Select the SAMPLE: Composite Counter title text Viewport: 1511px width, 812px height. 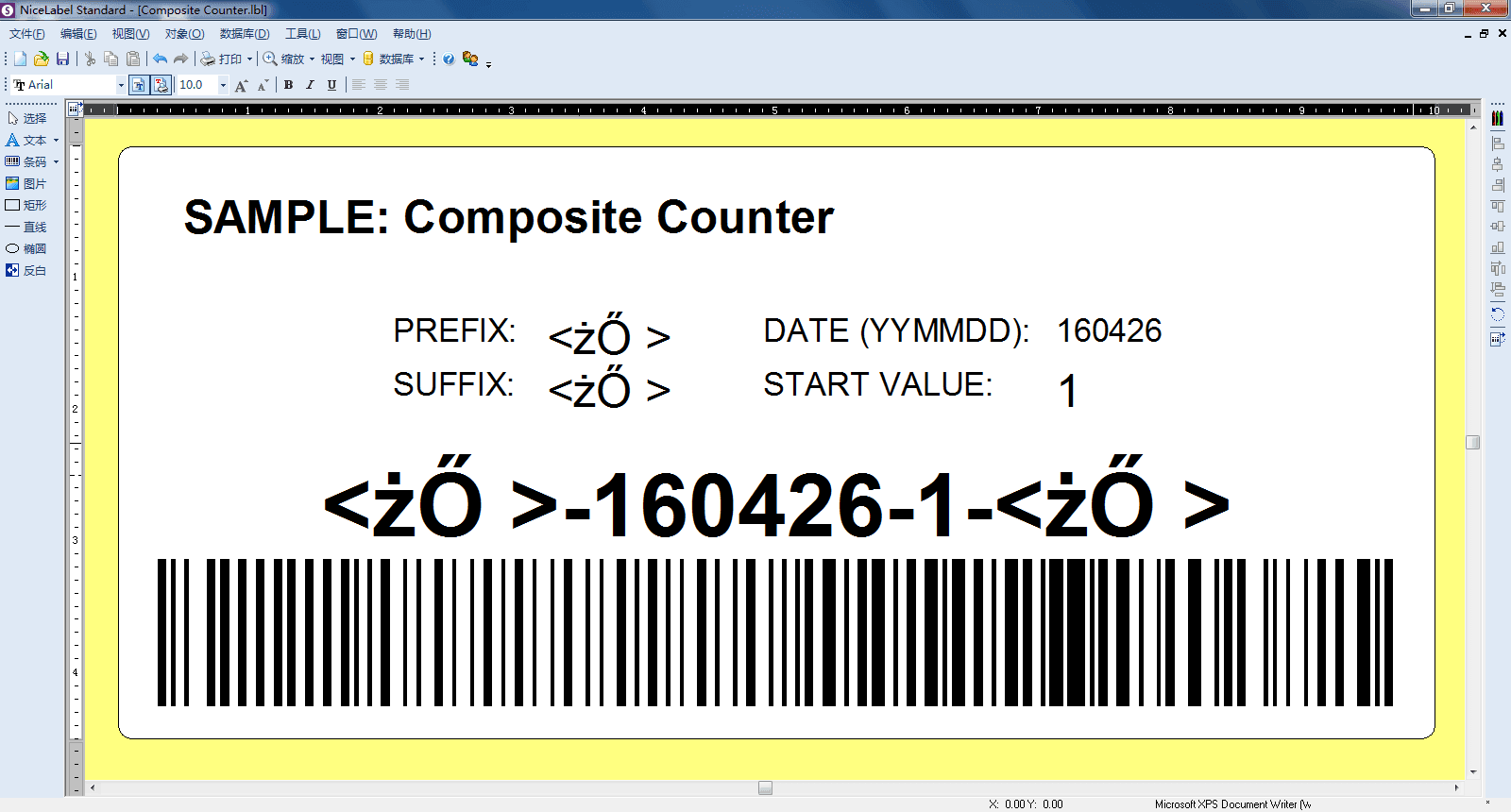[x=509, y=218]
